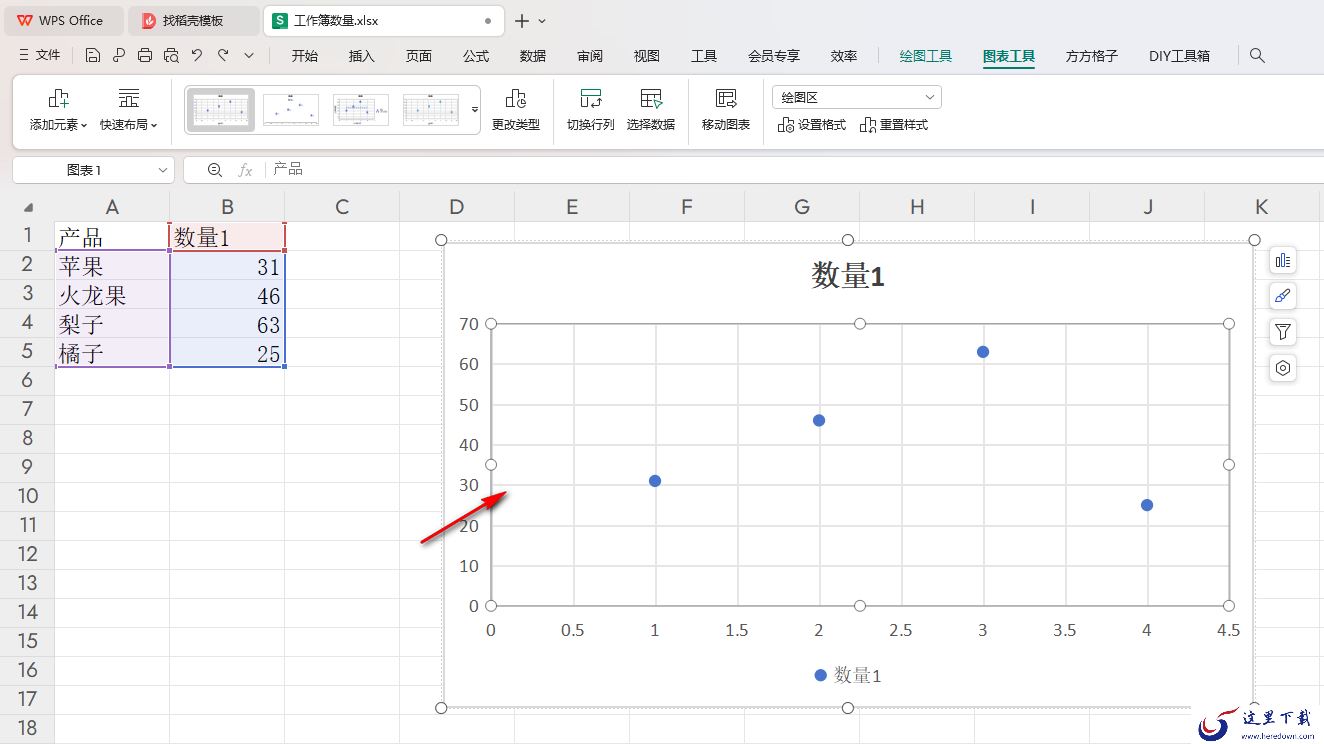Viewport: 1324px width, 744px height.
Task: Click the chart title 数量1
Action: 848,276
